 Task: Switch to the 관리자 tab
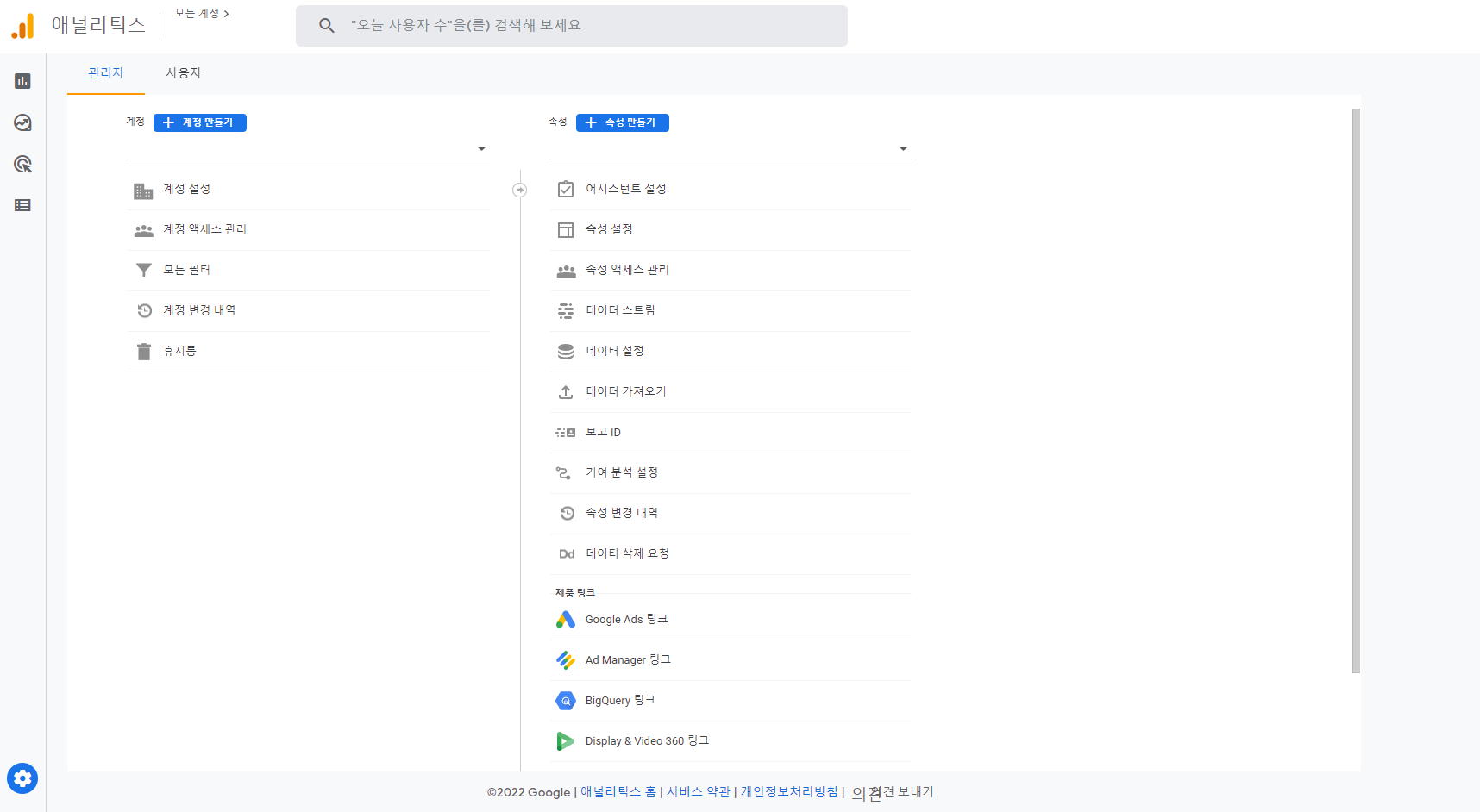click(x=106, y=73)
